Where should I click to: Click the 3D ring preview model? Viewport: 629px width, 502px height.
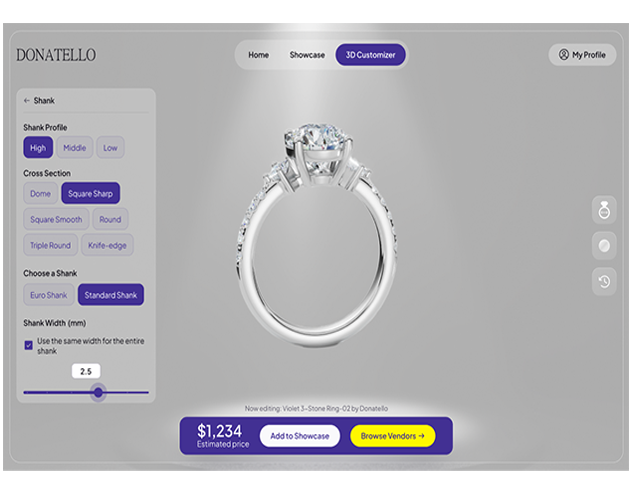(316, 235)
